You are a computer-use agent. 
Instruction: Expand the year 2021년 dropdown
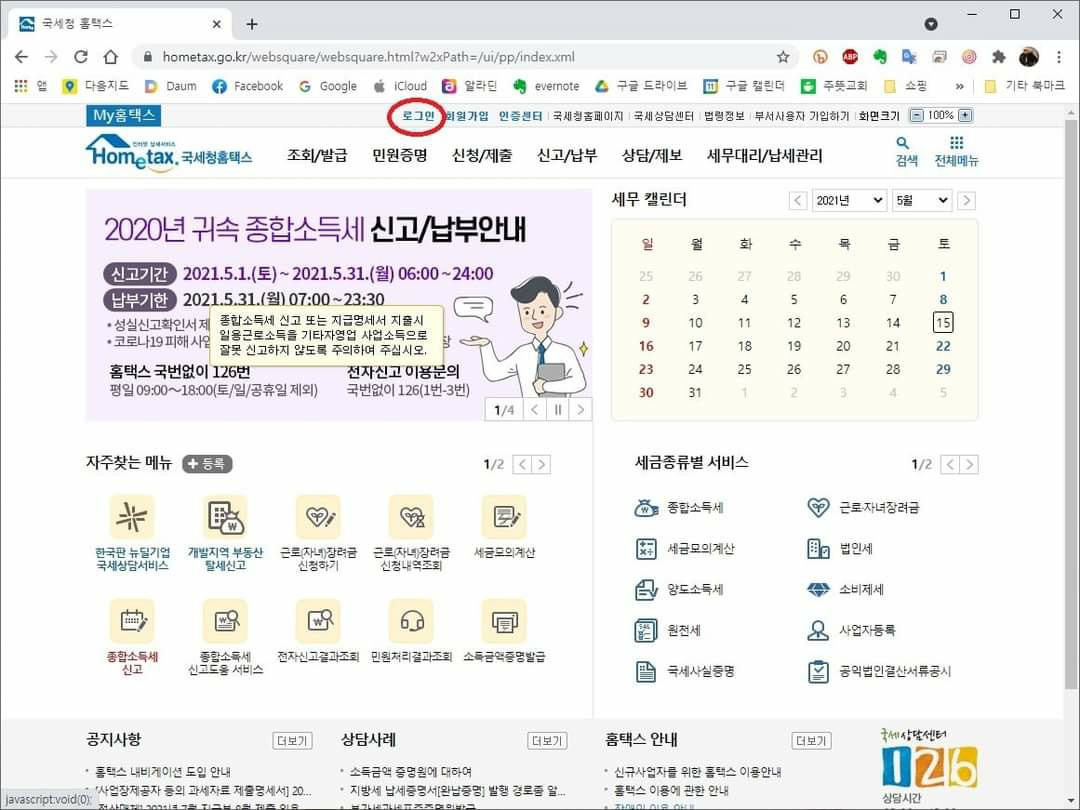point(848,200)
